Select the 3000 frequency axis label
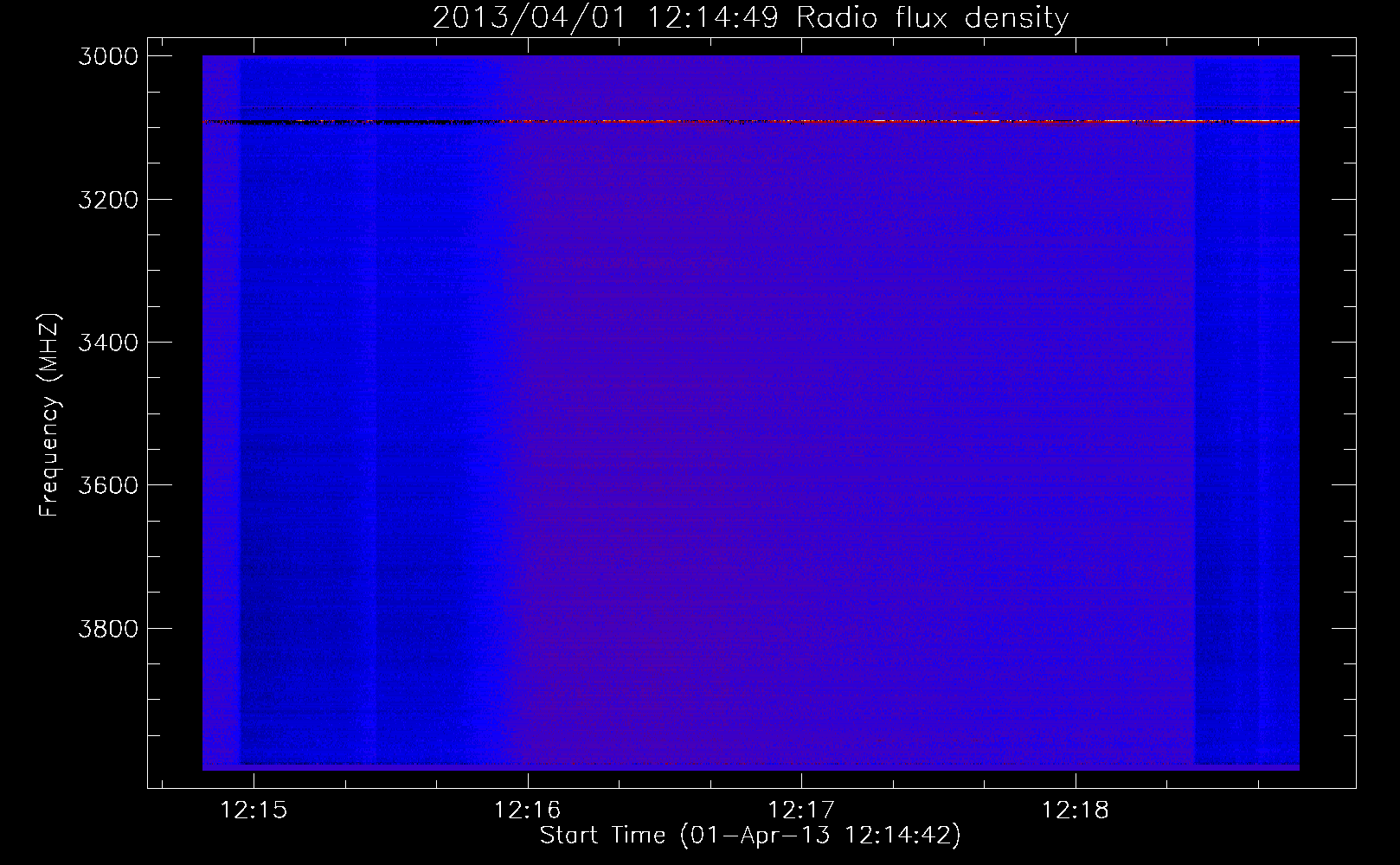Viewport: 1400px width, 865px height. click(108, 56)
